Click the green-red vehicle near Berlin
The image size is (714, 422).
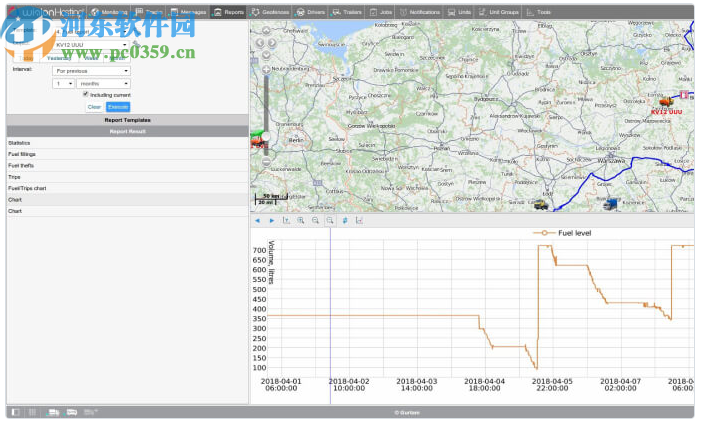pyautogui.click(x=258, y=138)
